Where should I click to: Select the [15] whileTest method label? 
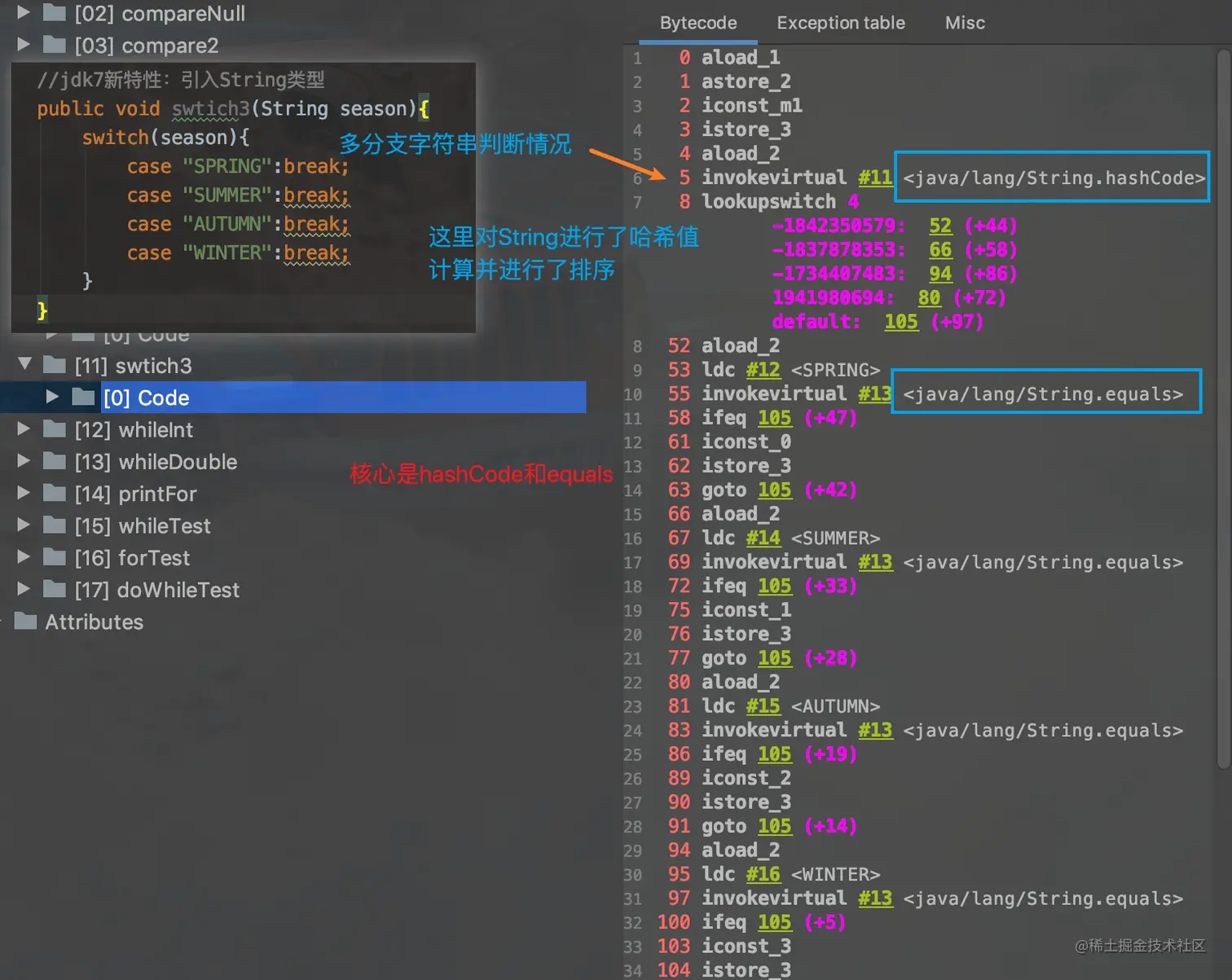tap(143, 525)
